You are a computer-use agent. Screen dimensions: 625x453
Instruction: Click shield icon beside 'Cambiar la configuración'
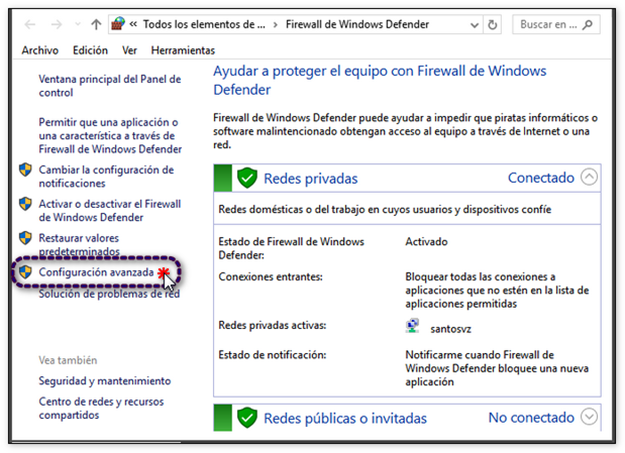26,169
